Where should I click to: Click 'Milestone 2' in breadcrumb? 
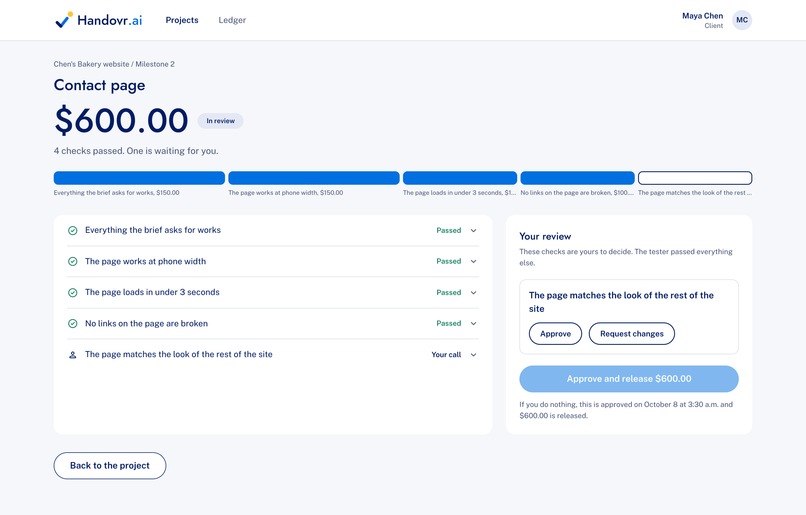pyautogui.click(x=155, y=64)
